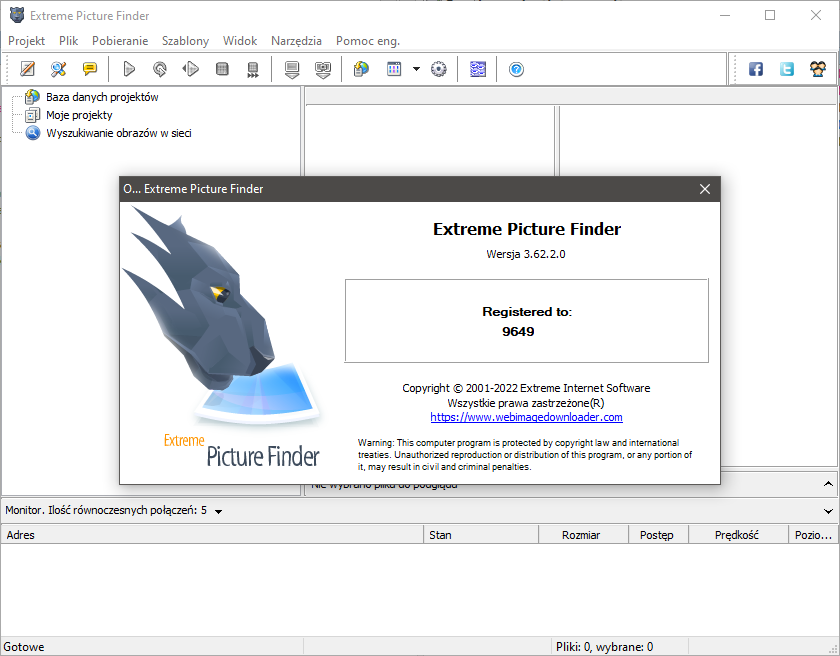Click the Wyszukiwanie obrazów magnifier icon
This screenshot has height=656, width=840.
point(33,133)
